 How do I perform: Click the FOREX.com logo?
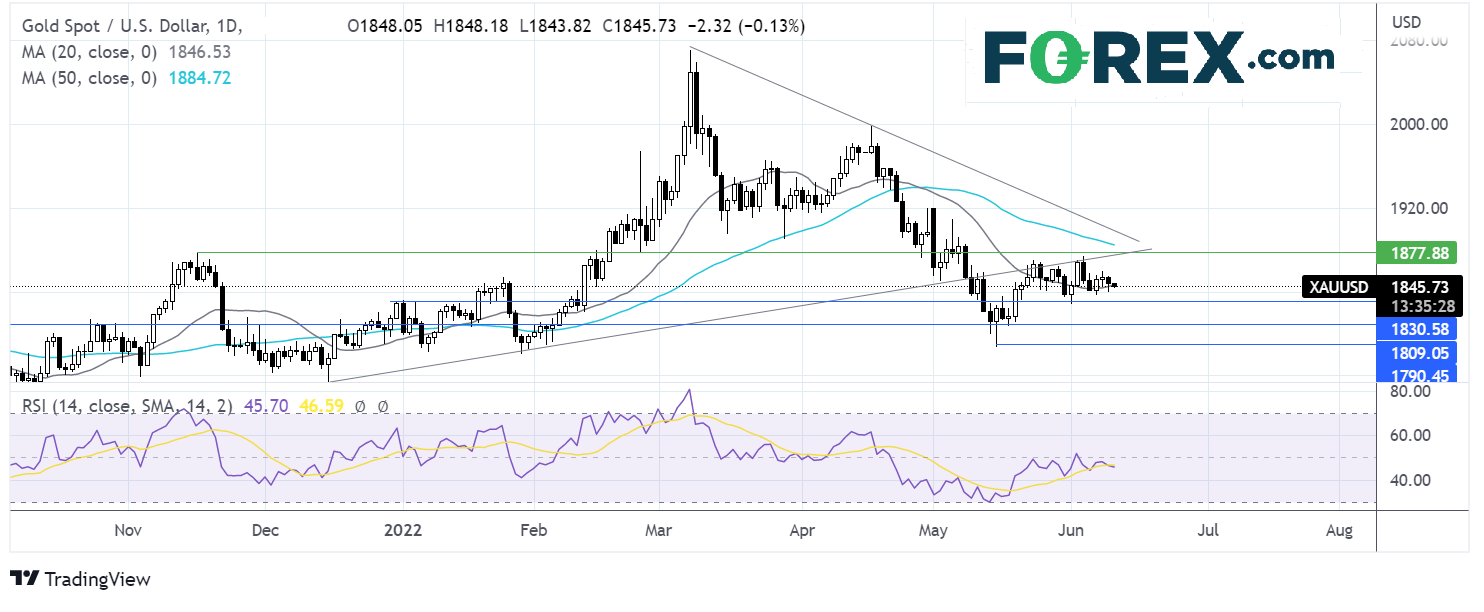coord(1159,57)
